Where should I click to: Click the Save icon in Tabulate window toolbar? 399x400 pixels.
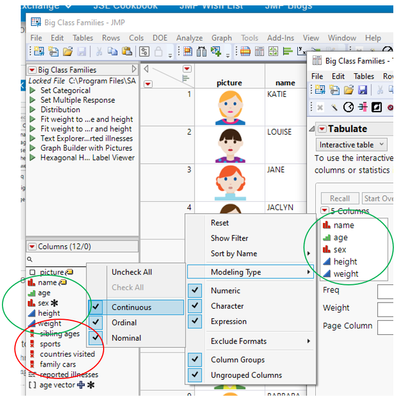[x=362, y=90]
